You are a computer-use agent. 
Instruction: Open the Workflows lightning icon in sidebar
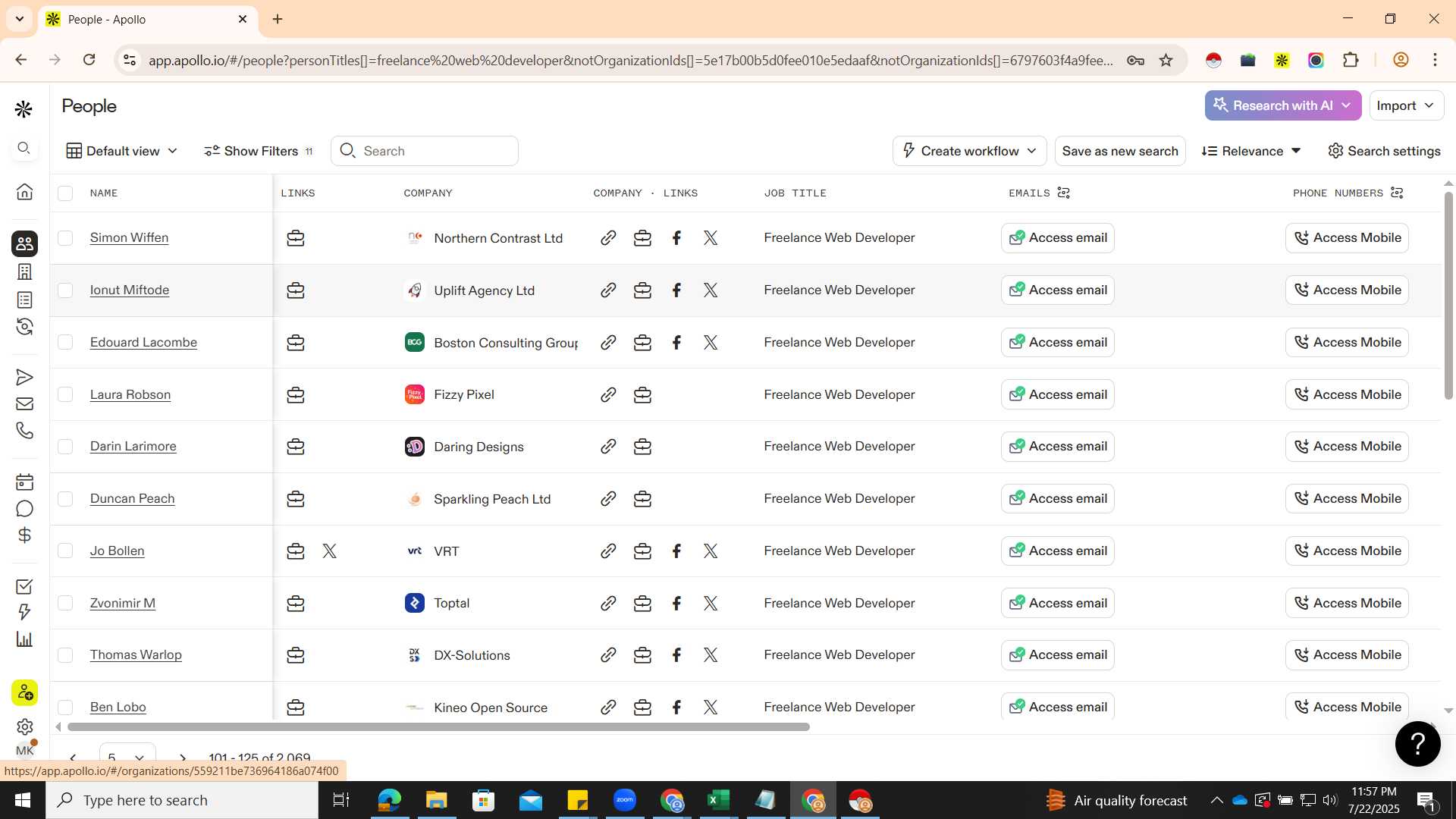24,612
